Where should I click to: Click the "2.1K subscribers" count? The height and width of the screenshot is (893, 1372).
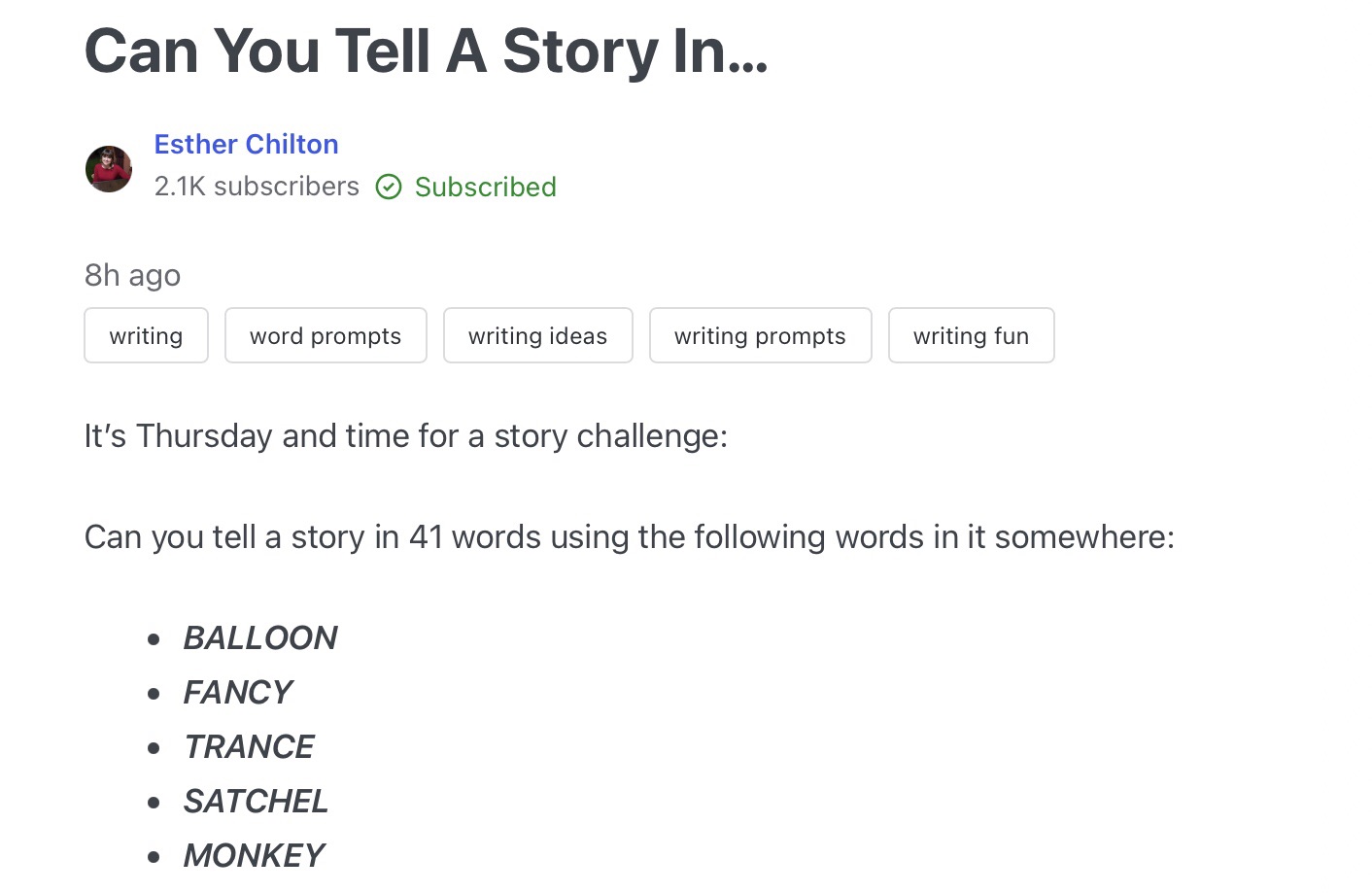[257, 187]
